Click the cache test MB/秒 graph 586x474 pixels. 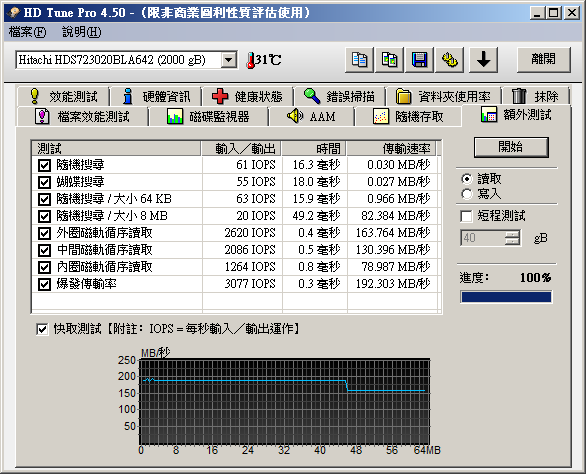click(284, 401)
